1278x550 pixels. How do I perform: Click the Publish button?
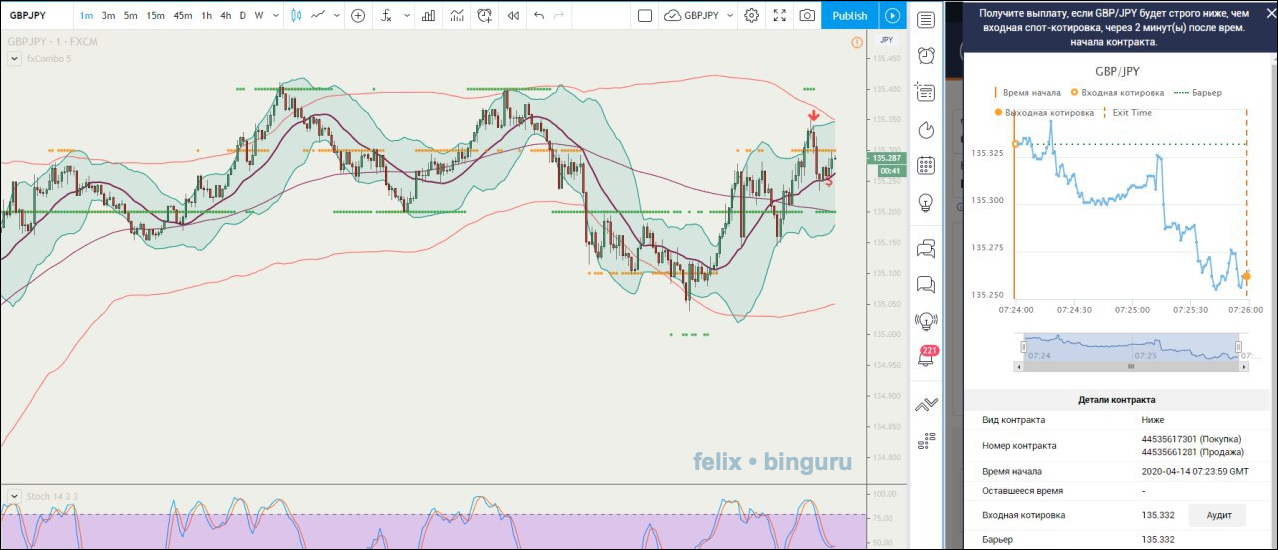(x=849, y=15)
